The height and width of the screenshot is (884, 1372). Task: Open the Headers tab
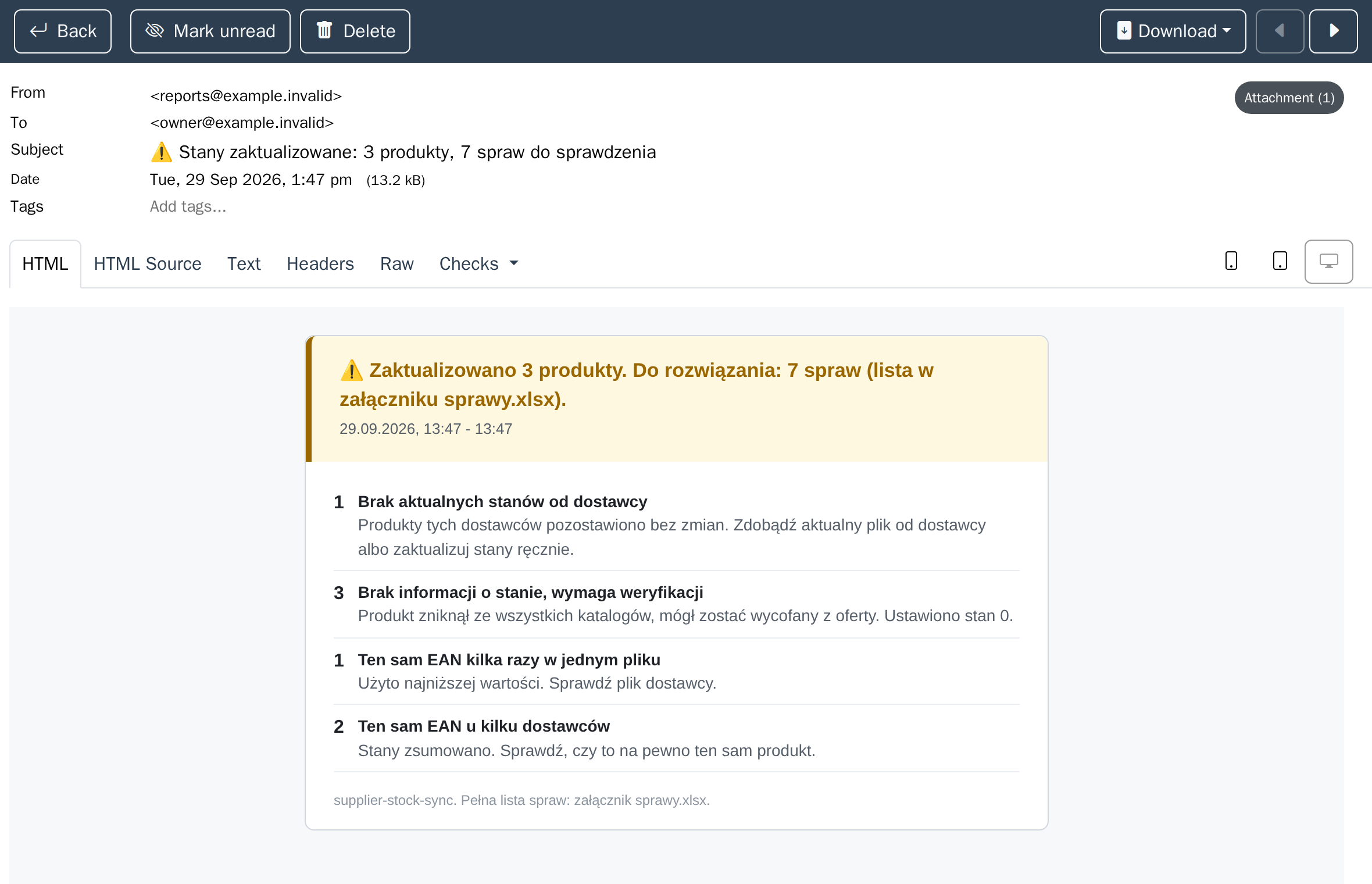pos(320,264)
